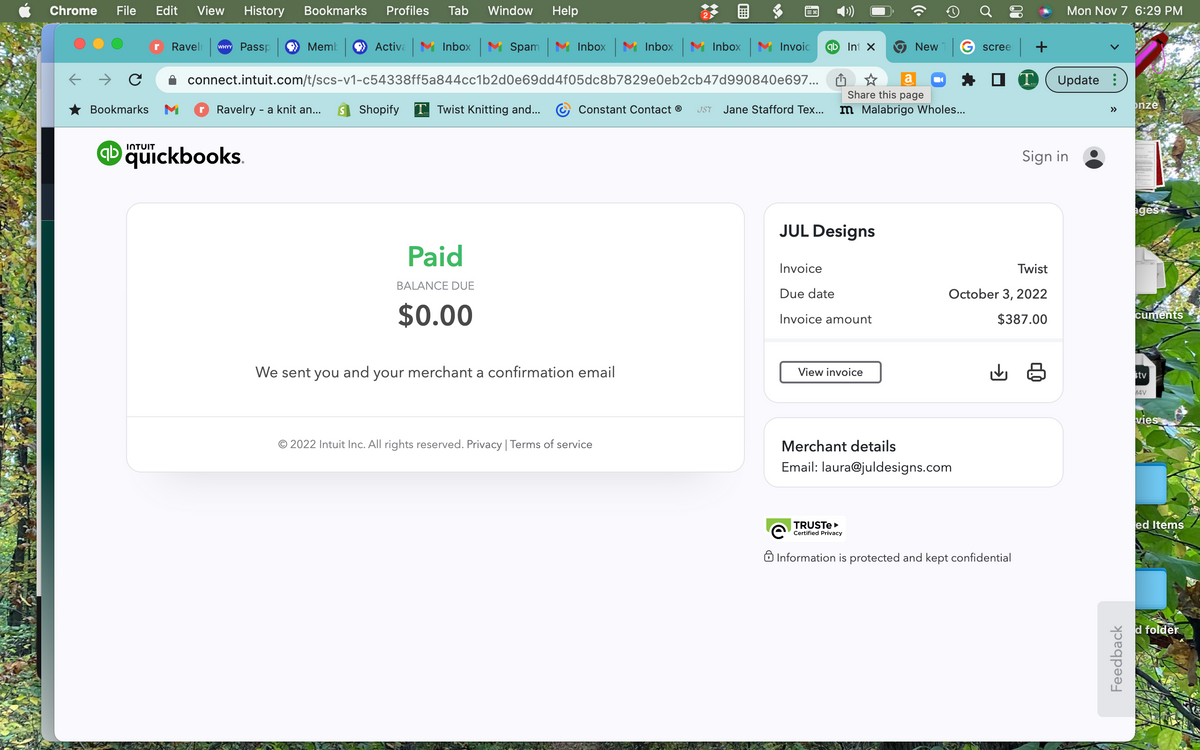The image size is (1200, 750).
Task: Click the QuickBooks logo
Action: click(x=169, y=154)
